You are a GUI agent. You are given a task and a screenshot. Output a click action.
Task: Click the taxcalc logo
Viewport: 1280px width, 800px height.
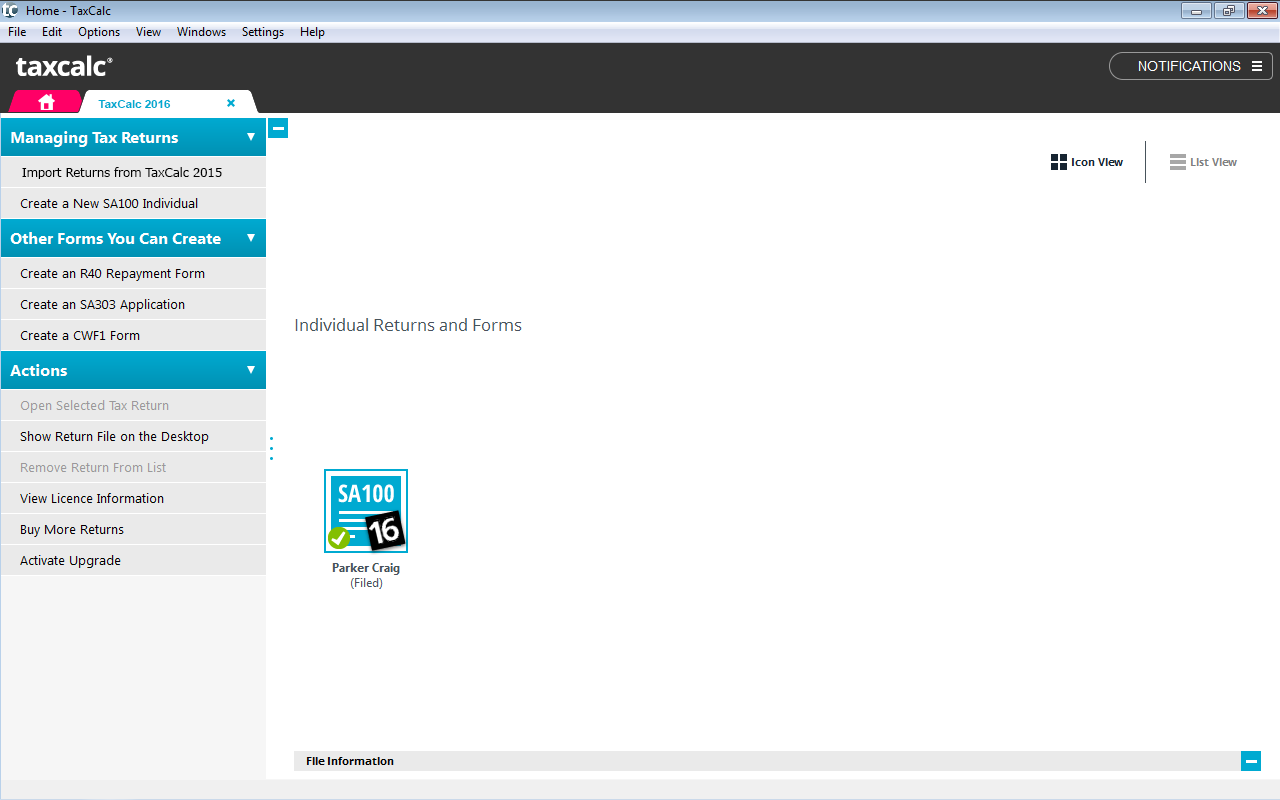point(64,67)
